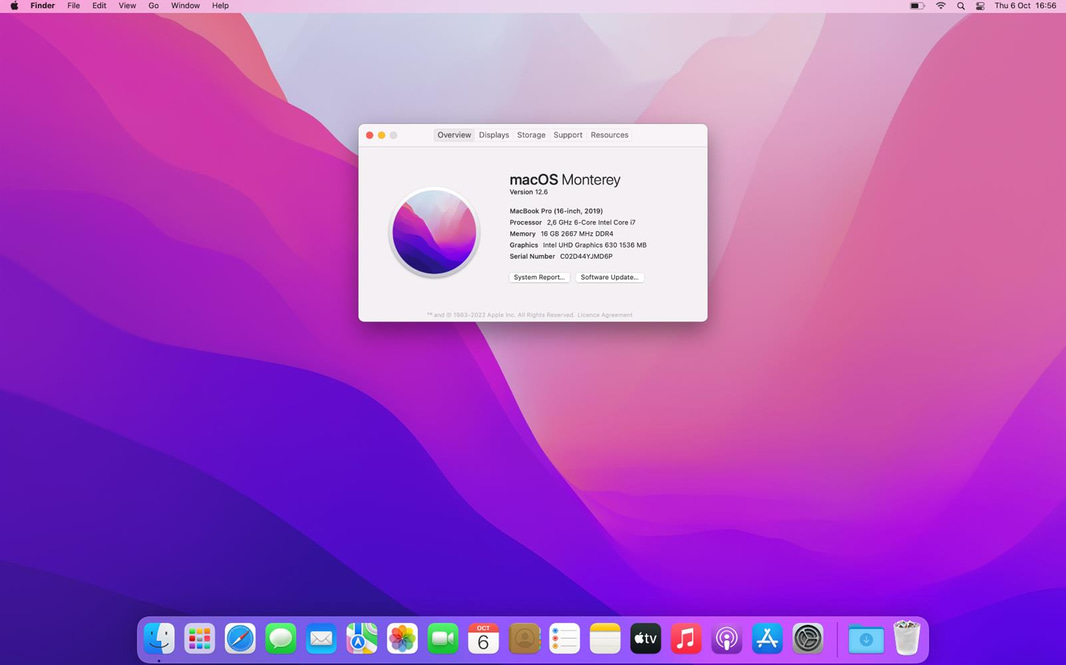Click the date and time clock
Screen dimensions: 1066x665
click(x=1025, y=5)
